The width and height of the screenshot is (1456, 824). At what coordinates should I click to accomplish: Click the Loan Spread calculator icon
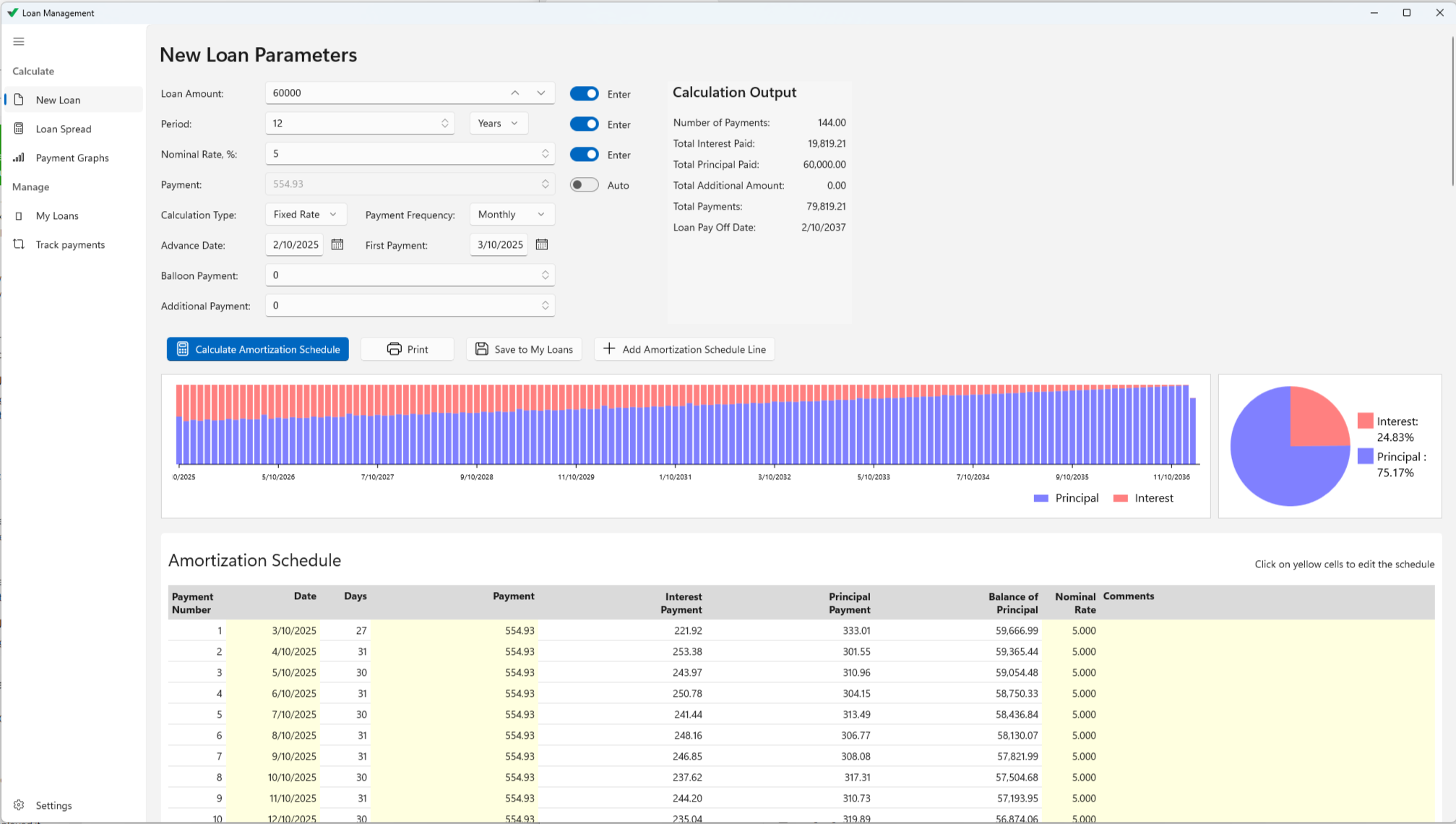(19, 129)
